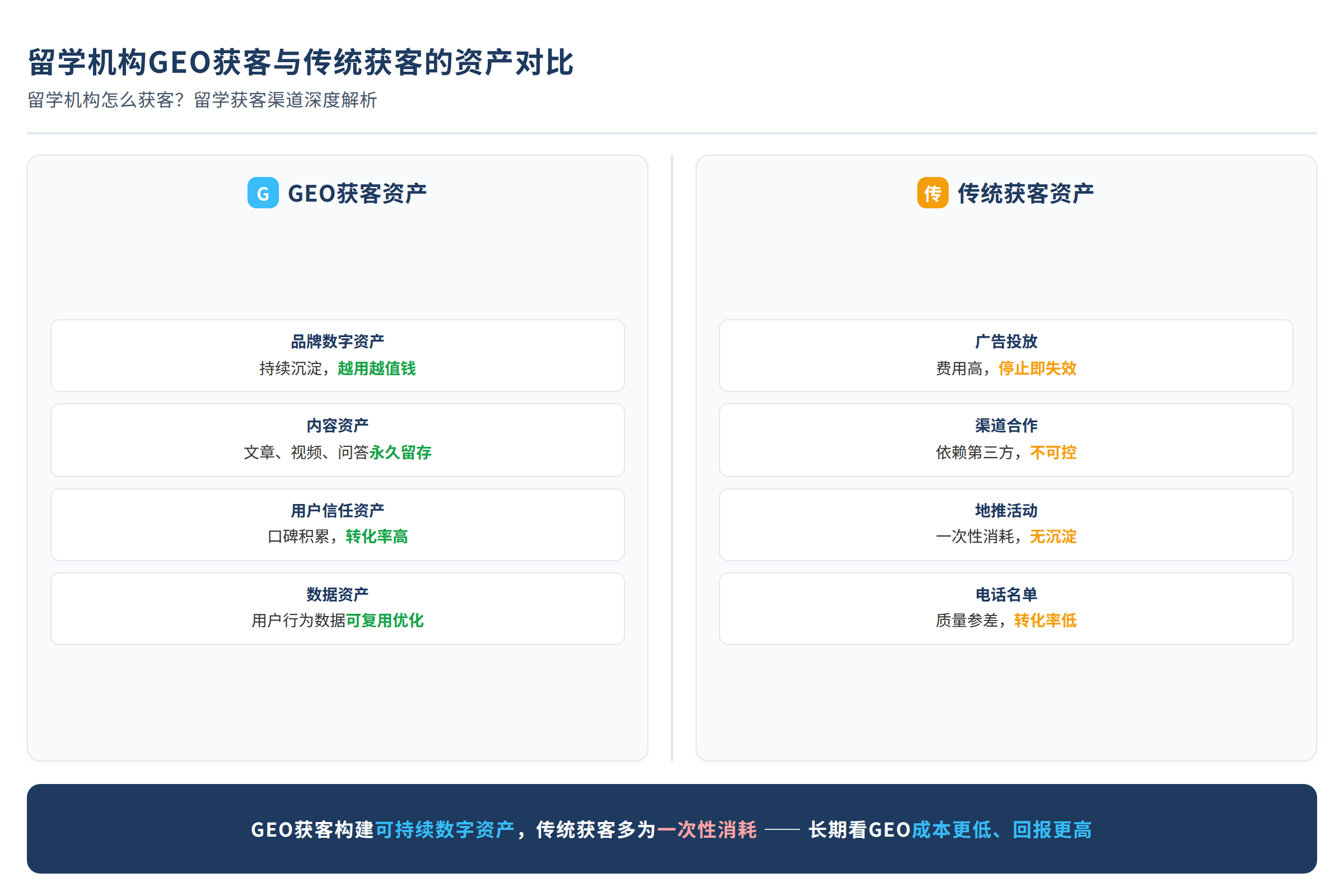This screenshot has width=1344, height=896.
Task: Click pink 一次性消耗 in the footer banner
Action: pos(707,830)
